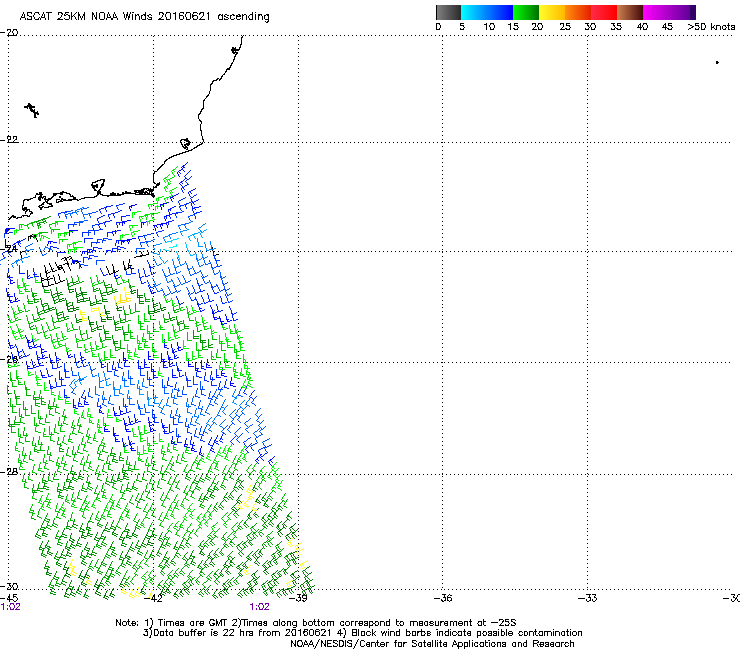740x650 pixels.
Task: Select the "25" legend scale label
Action: pyautogui.click(x=565, y=27)
